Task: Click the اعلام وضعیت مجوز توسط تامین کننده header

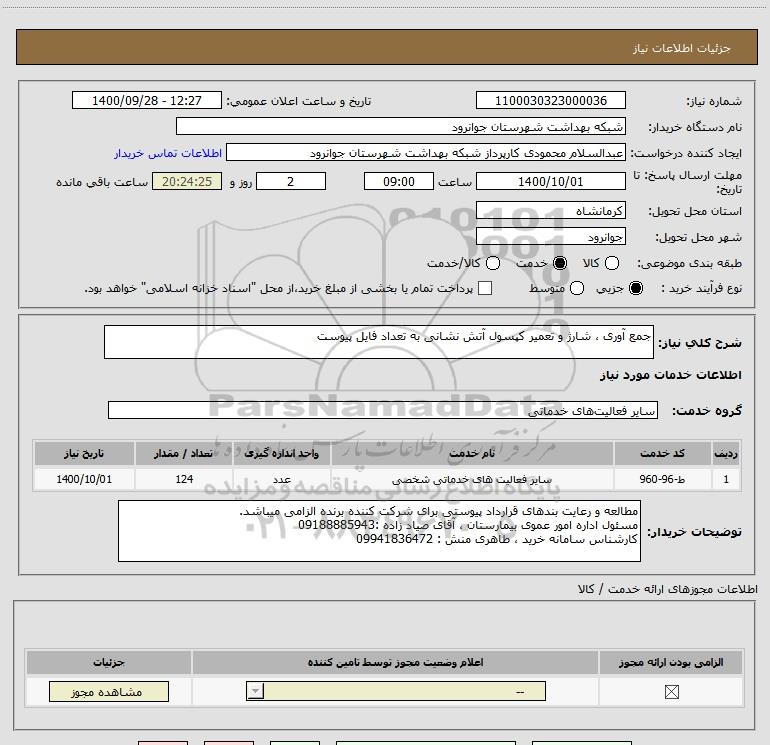Action: coord(395,662)
